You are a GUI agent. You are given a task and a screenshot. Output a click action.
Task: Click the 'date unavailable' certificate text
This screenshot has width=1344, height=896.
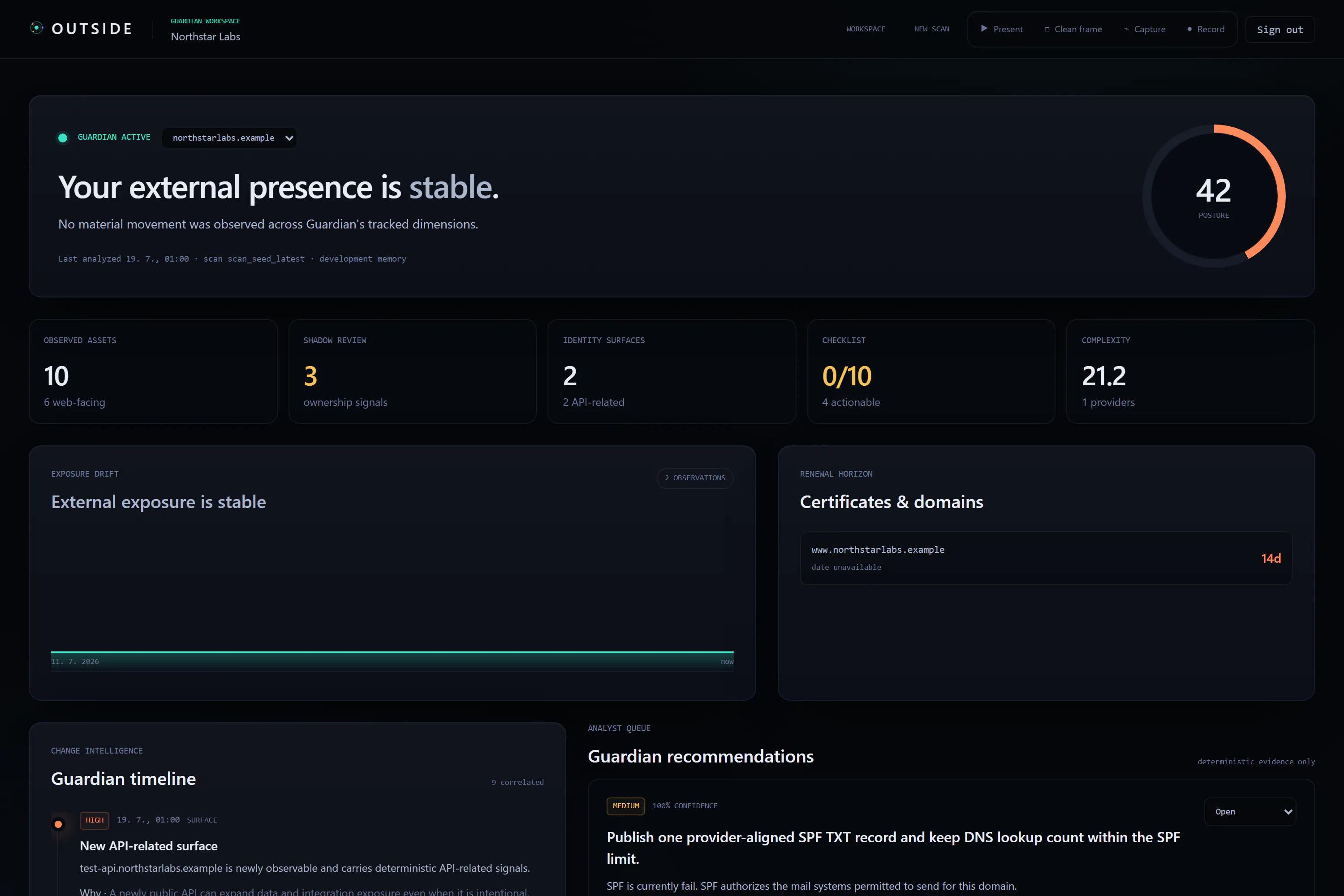tap(846, 568)
